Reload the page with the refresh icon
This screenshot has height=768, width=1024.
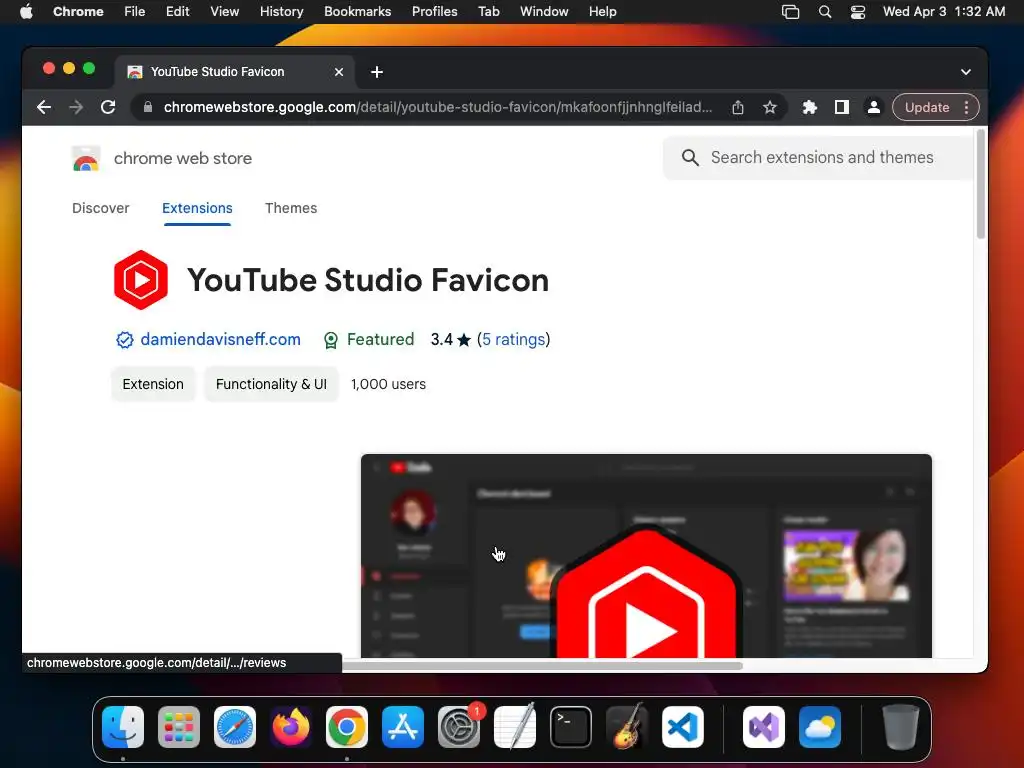click(x=108, y=107)
